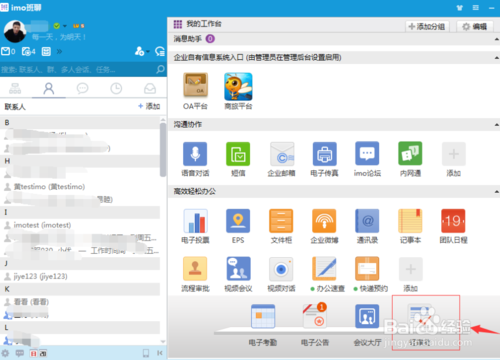
Task: Click the search contacts input field
Action: pos(77,69)
